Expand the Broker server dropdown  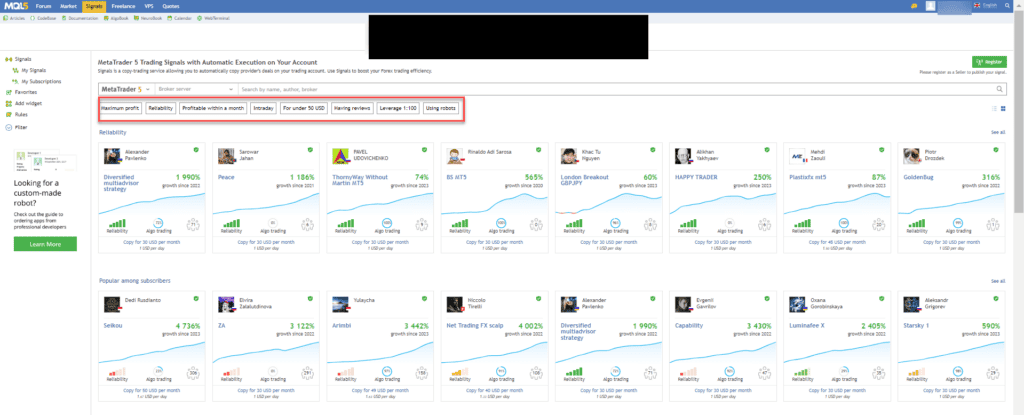[x=195, y=89]
